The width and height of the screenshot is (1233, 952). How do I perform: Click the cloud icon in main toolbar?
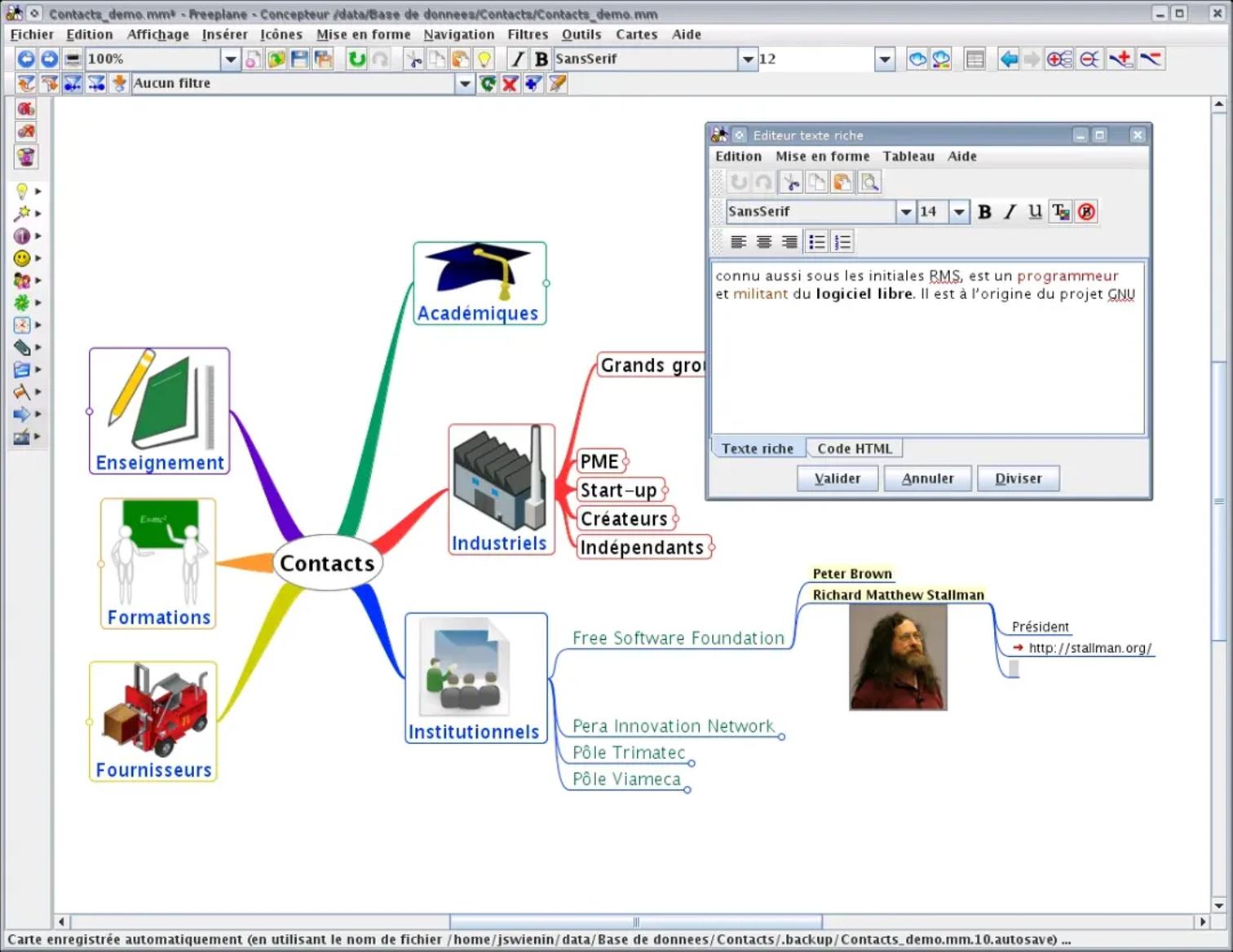click(917, 59)
